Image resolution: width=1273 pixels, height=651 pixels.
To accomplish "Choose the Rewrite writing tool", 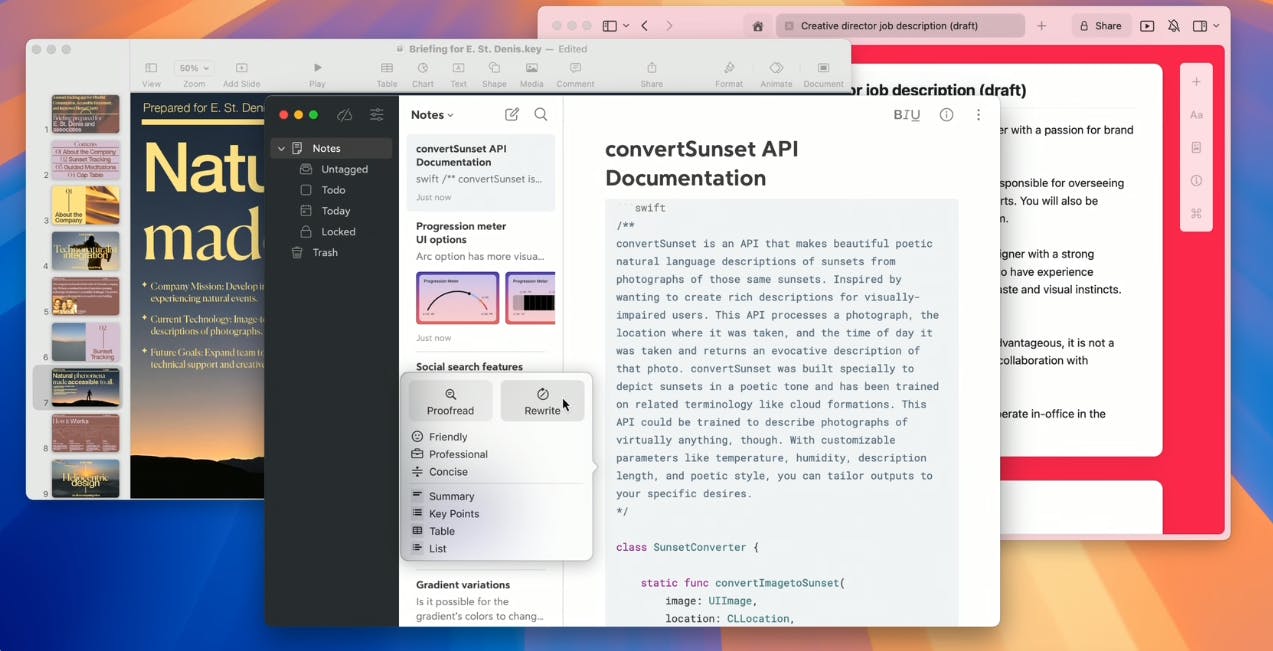I will pos(542,400).
